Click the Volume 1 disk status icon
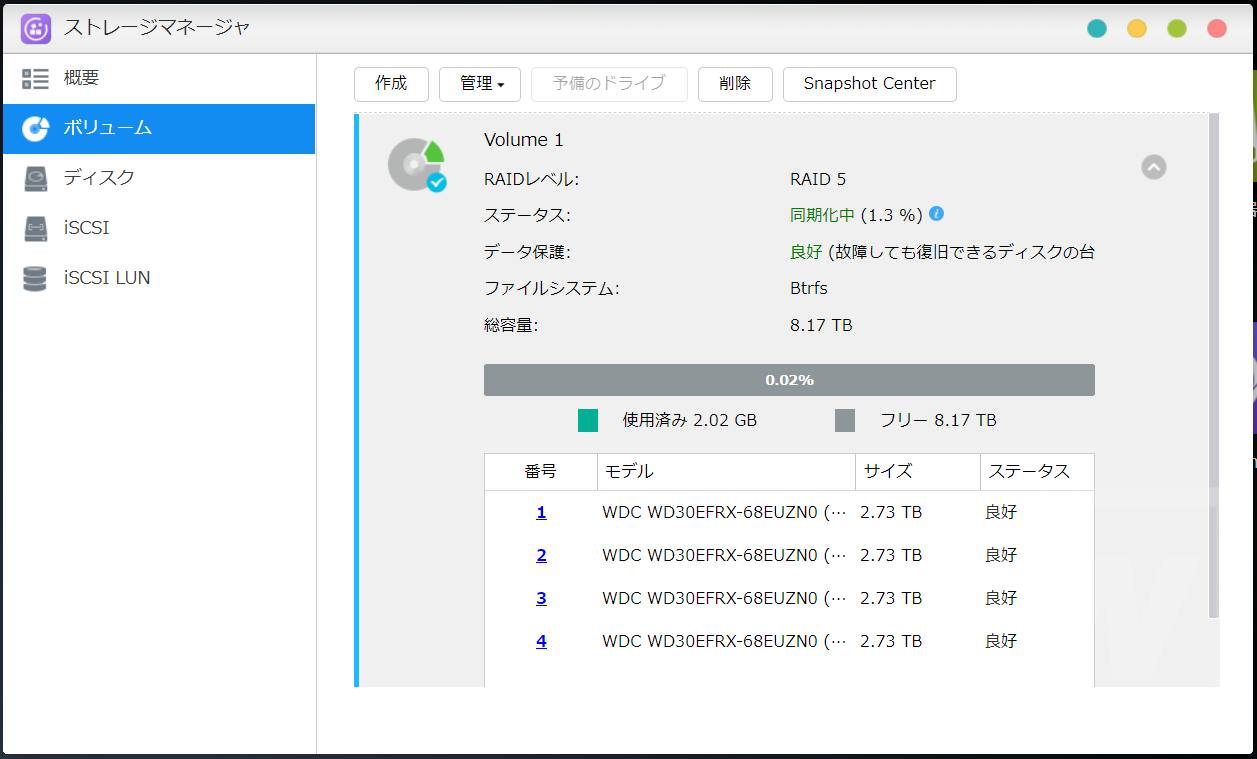Image resolution: width=1257 pixels, height=759 pixels. (x=416, y=165)
